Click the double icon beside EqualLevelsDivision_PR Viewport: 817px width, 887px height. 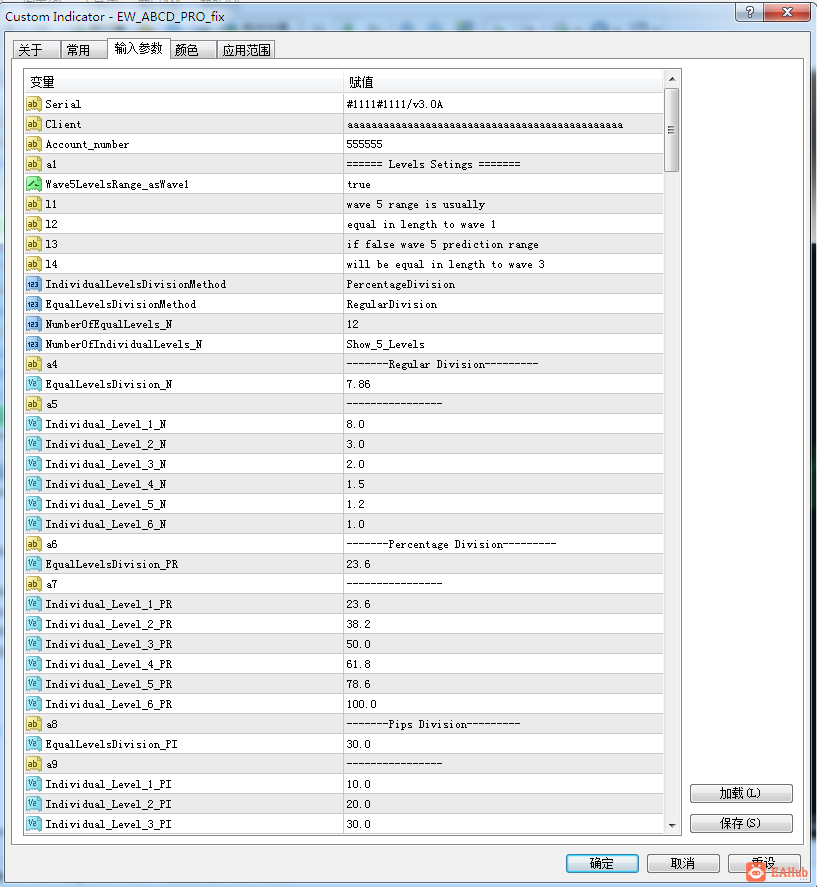pyautogui.click(x=33, y=563)
